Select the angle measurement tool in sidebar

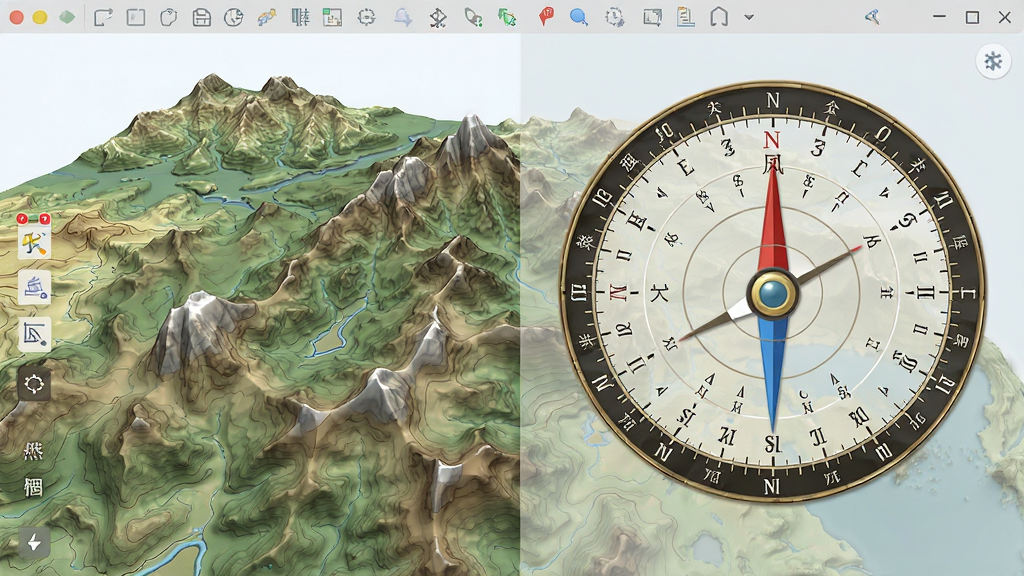34,334
